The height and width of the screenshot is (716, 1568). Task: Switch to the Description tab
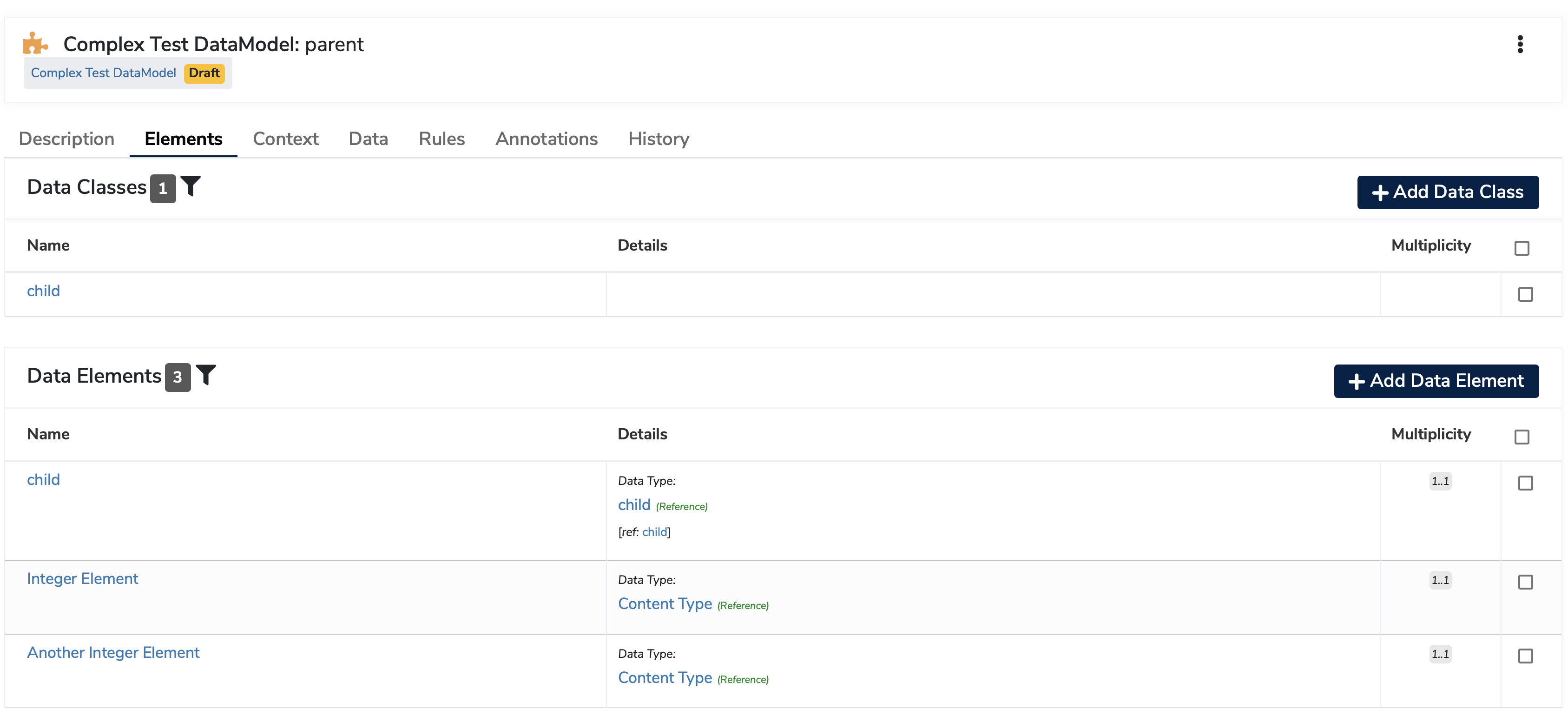click(66, 139)
